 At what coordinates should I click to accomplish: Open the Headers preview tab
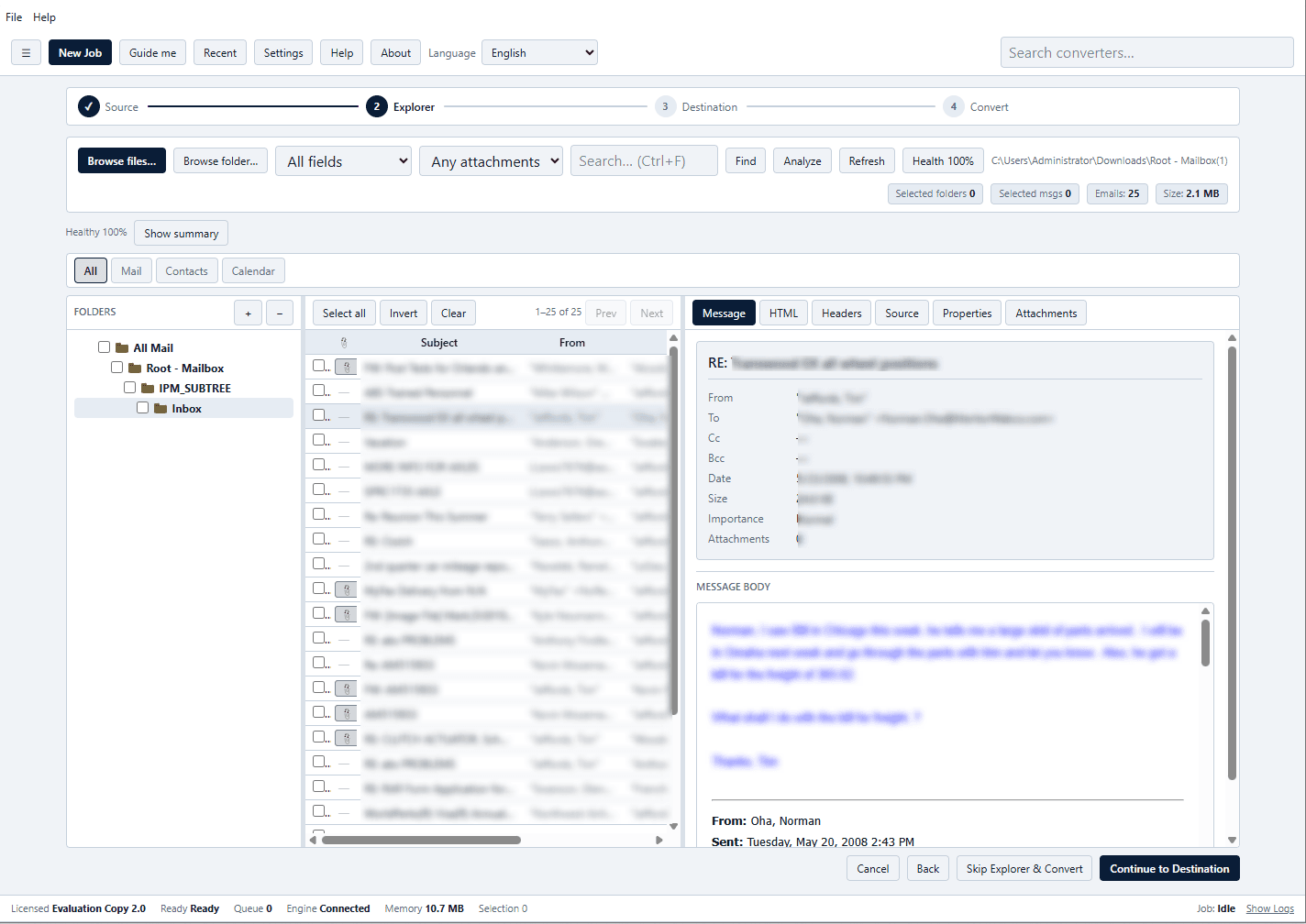pyautogui.click(x=842, y=313)
